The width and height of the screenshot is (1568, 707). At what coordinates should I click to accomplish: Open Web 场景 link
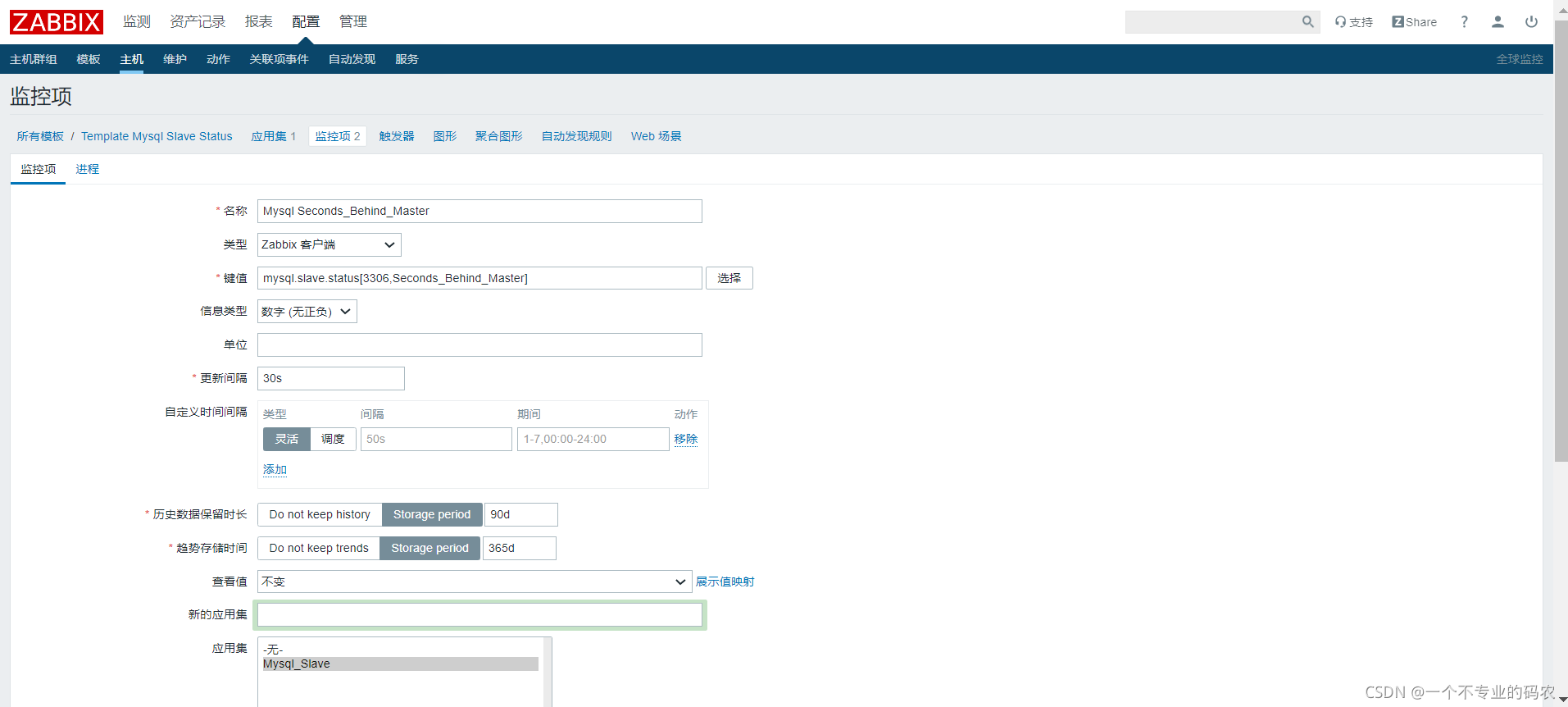click(657, 136)
